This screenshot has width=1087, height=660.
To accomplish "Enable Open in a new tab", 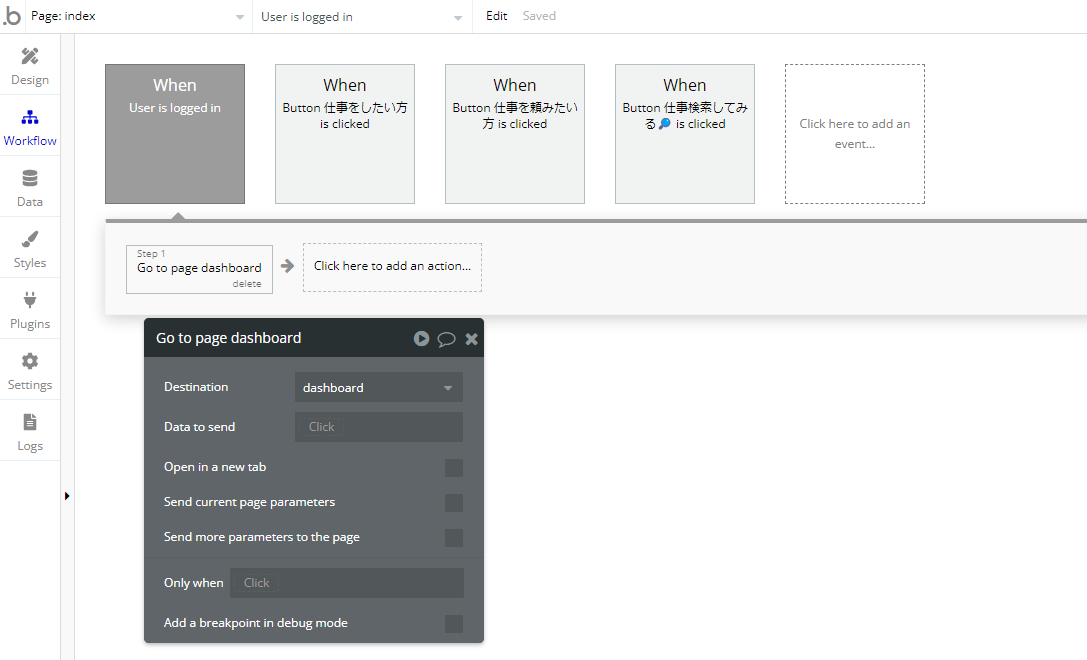I will point(453,468).
